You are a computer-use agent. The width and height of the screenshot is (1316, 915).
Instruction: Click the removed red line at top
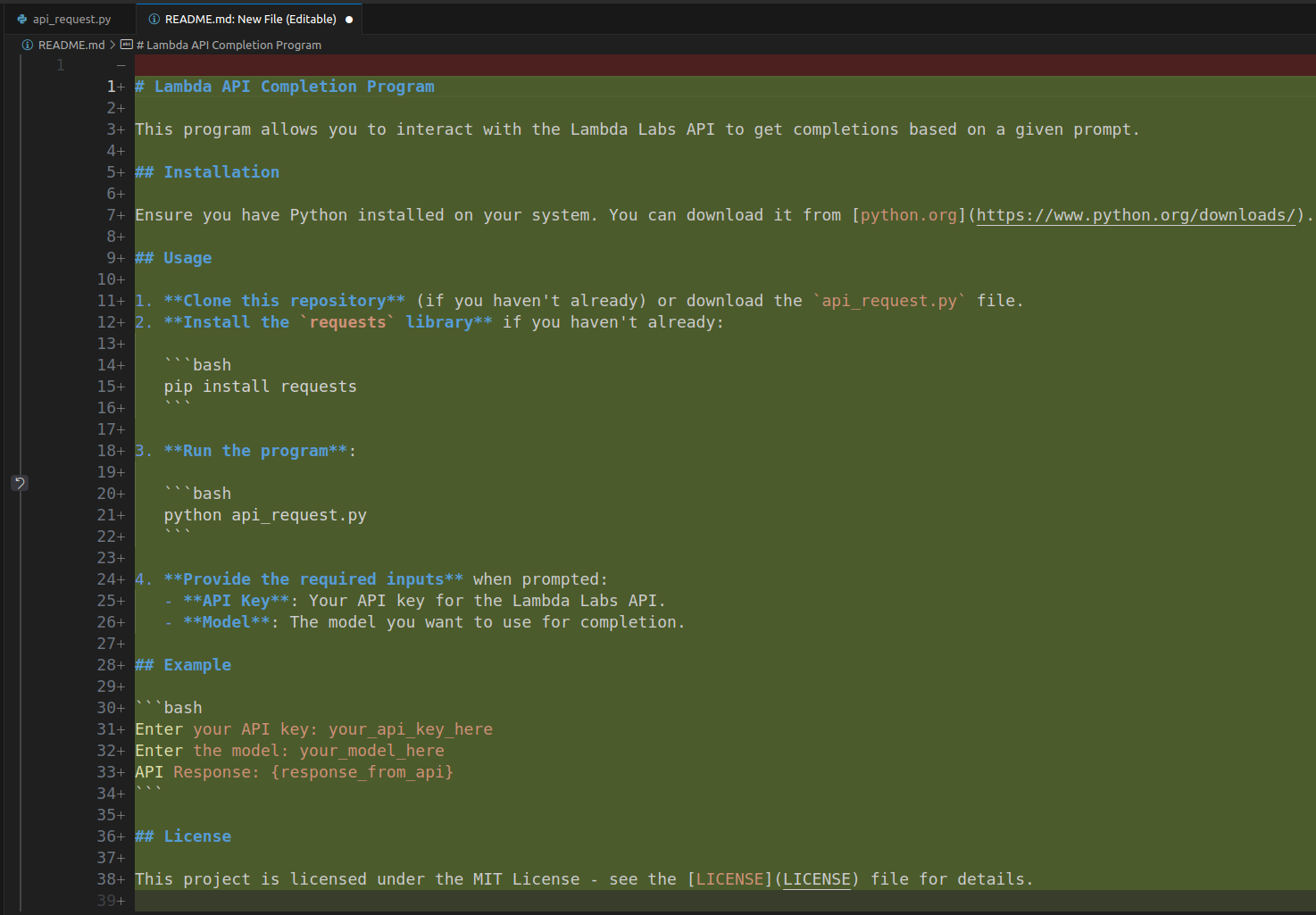click(714, 65)
